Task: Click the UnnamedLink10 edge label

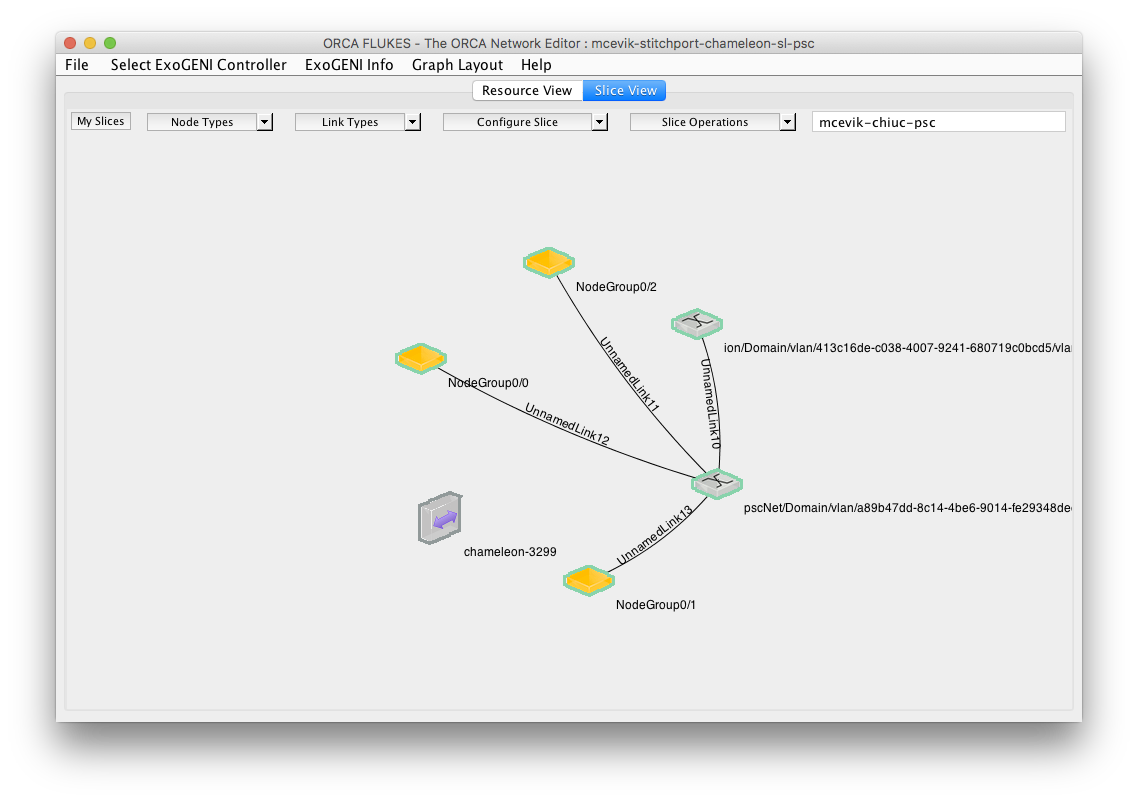Action: pos(711,404)
